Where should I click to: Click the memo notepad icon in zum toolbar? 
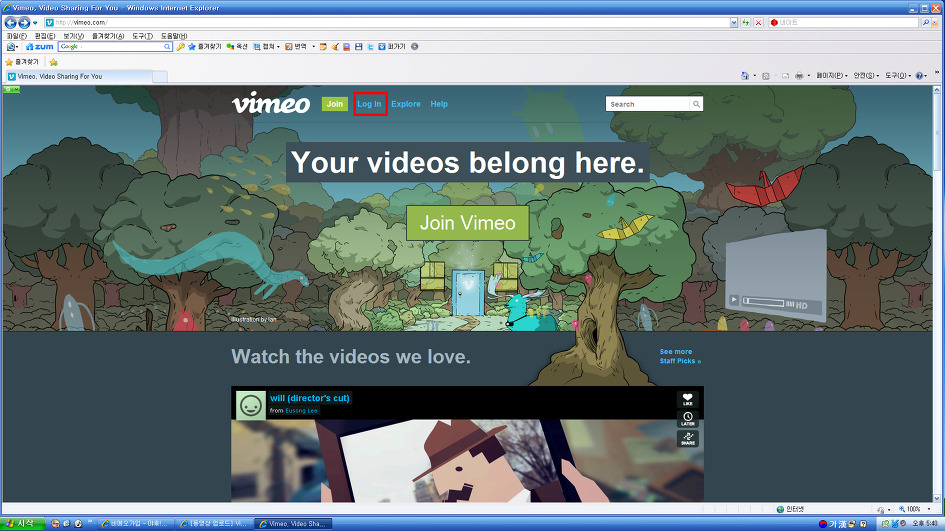[324, 46]
